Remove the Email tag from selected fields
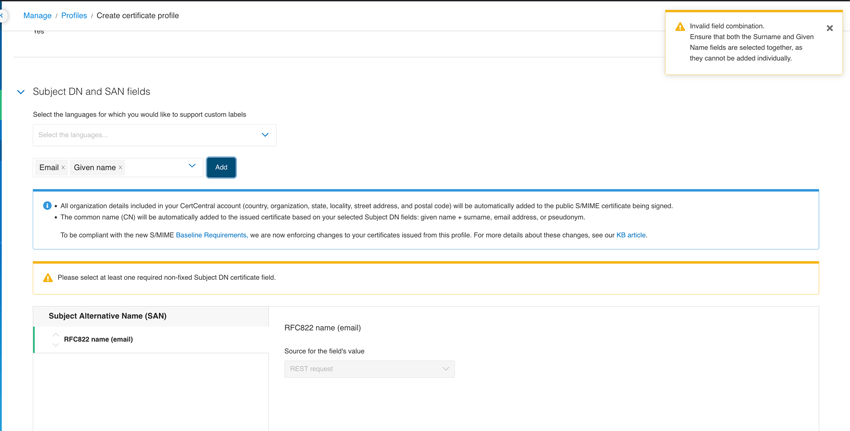 pos(63,168)
